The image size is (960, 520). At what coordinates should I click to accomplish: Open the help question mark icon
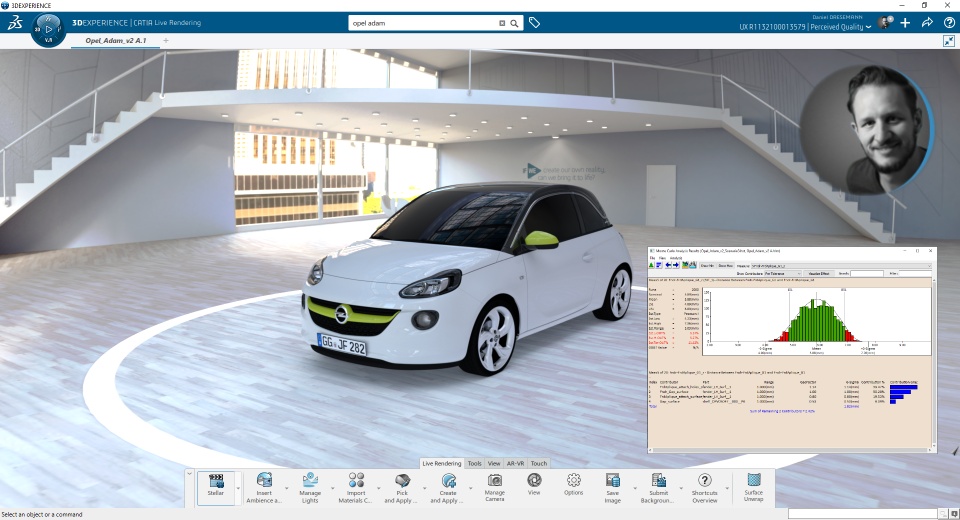(950, 23)
